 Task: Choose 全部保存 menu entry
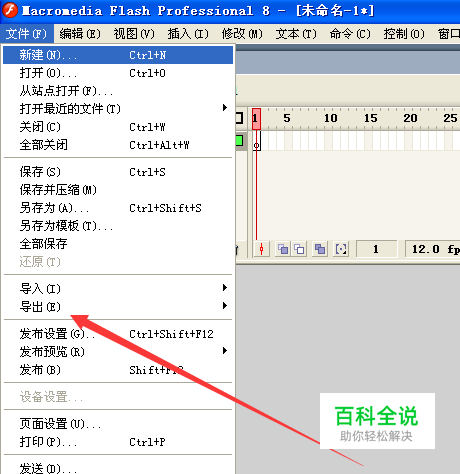[118, 244]
